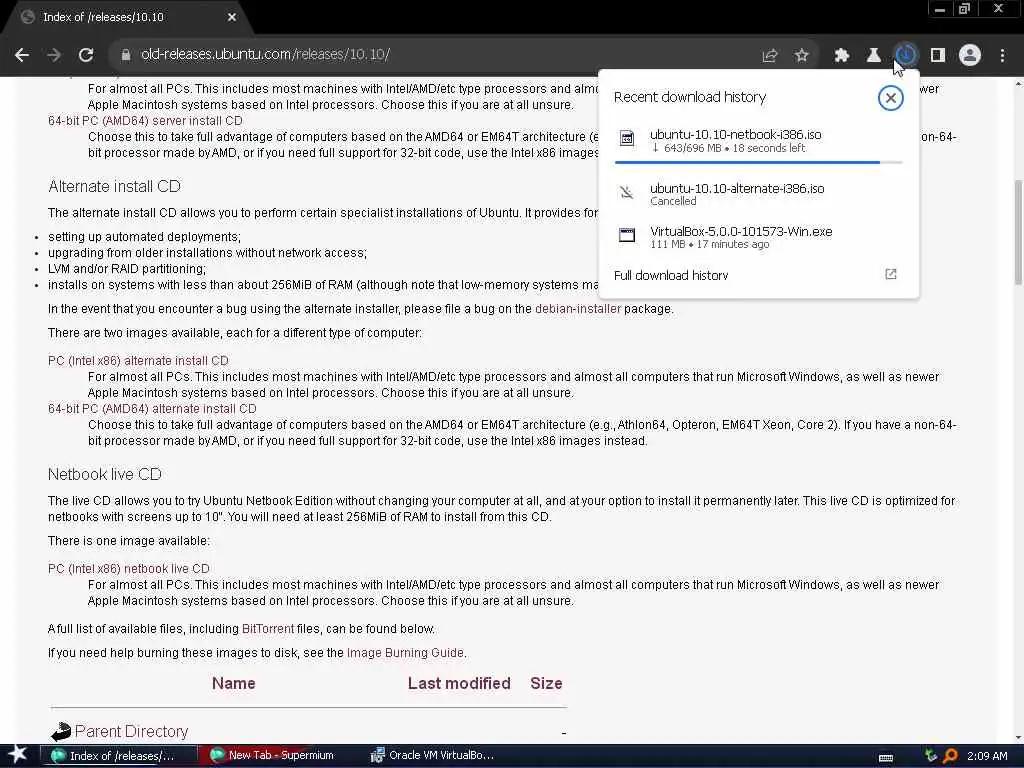The image size is (1024, 768).
Task: Open the side panel
Action: click(938, 56)
